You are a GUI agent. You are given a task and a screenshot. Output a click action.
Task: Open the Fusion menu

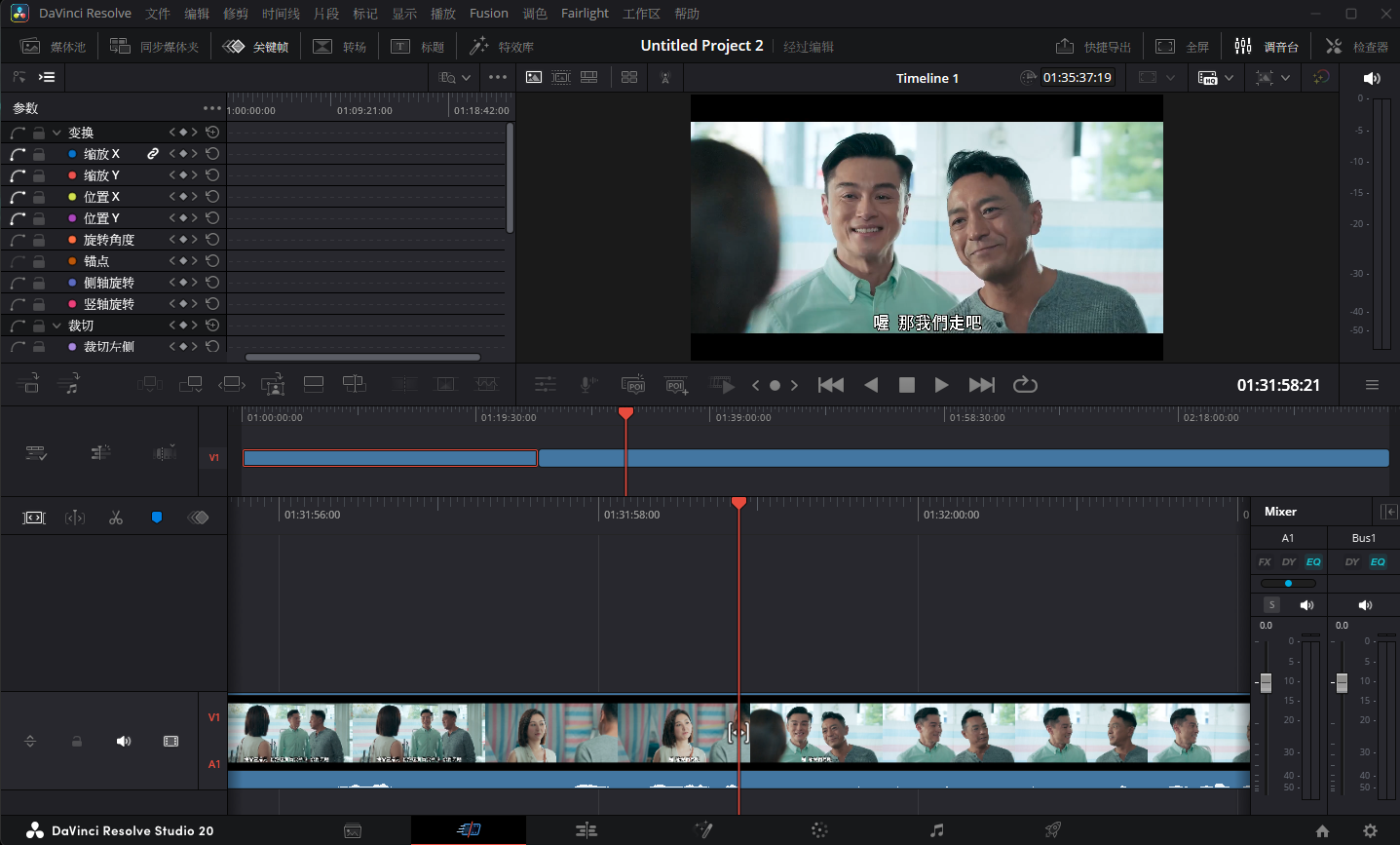coord(489,14)
